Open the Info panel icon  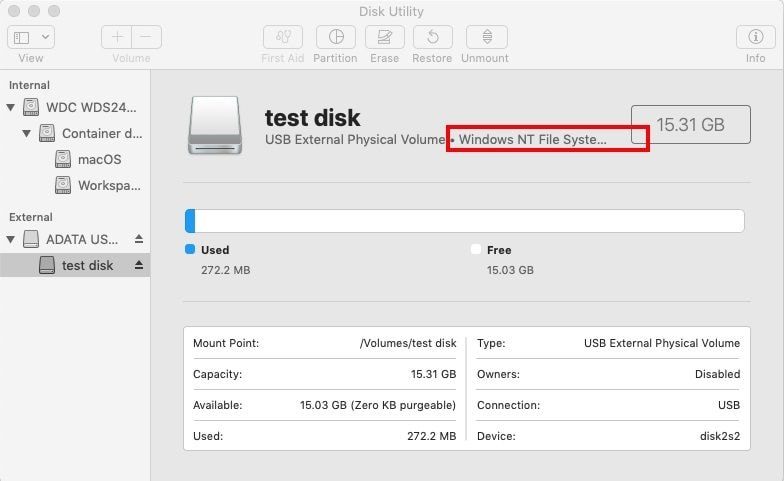[x=756, y=37]
